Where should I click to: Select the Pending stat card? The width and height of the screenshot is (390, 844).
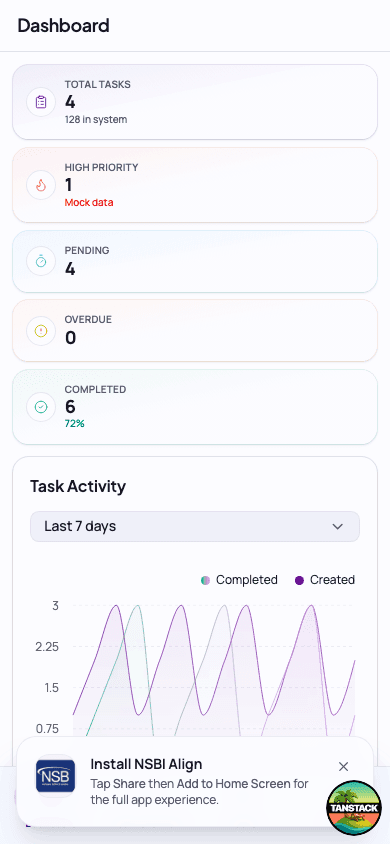pos(195,261)
